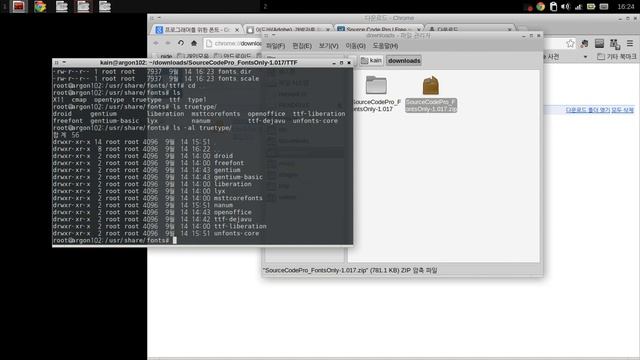Screen dimensions: 640x360
Task: Click the 'ttf-dejavu' row in terminal listing
Action: point(152,219)
